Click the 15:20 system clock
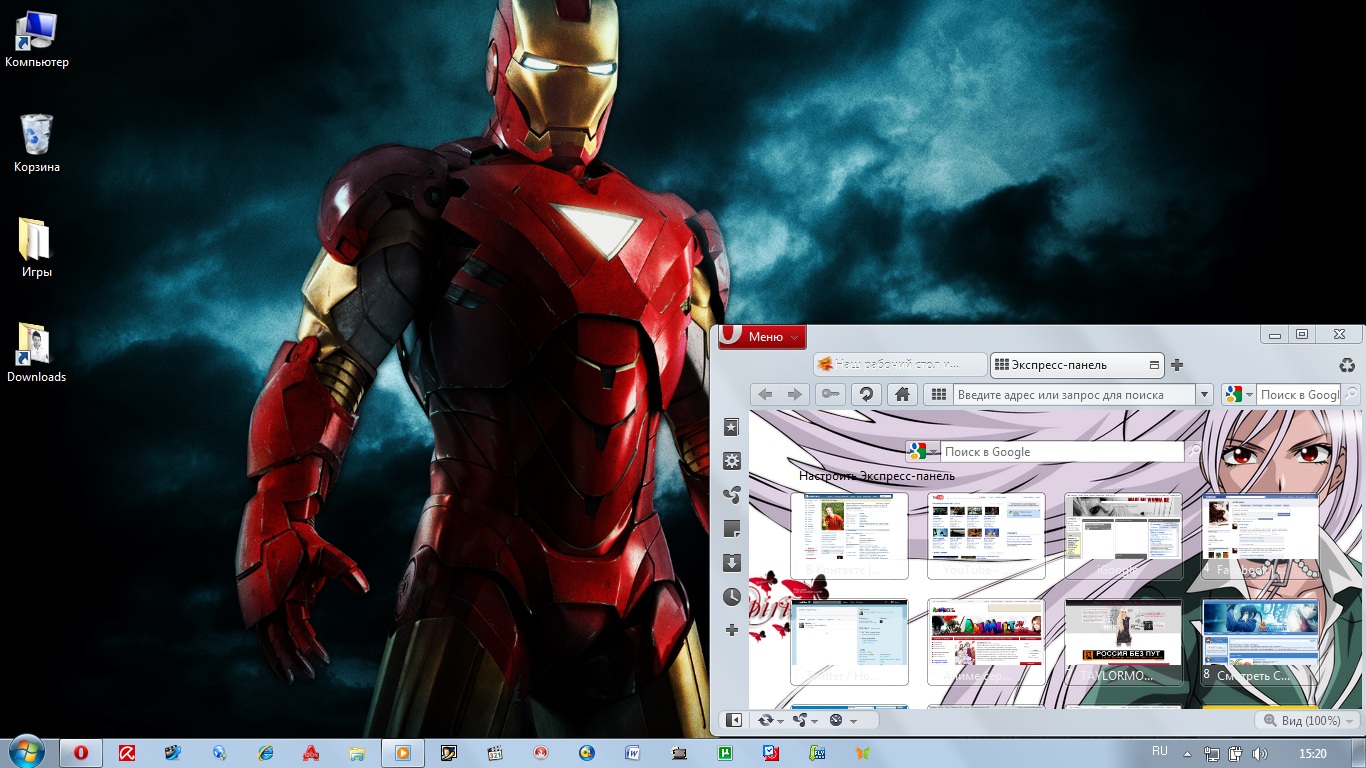 [1313, 753]
